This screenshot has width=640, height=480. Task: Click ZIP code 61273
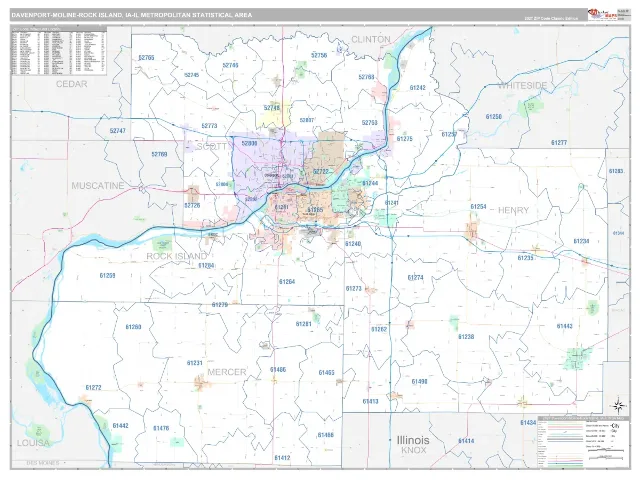tap(353, 289)
